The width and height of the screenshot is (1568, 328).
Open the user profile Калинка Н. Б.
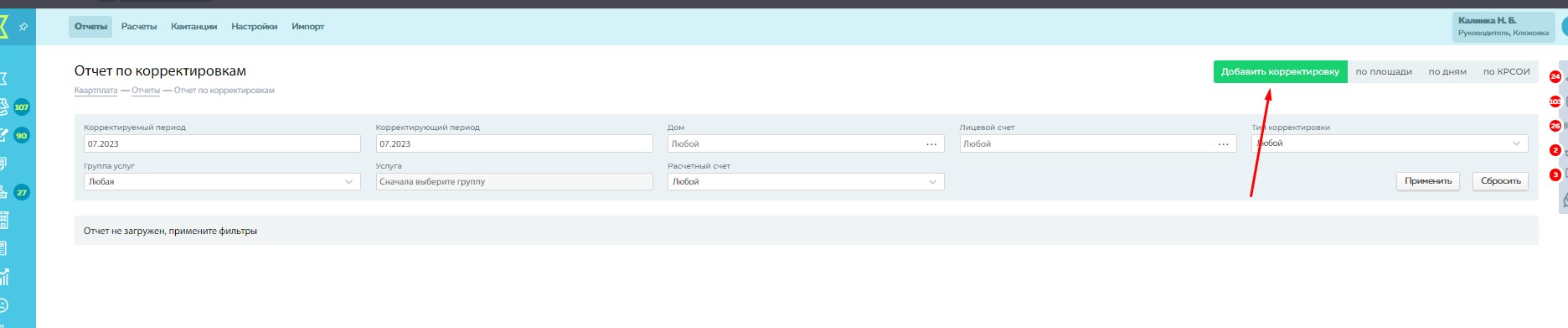pyautogui.click(x=1504, y=26)
